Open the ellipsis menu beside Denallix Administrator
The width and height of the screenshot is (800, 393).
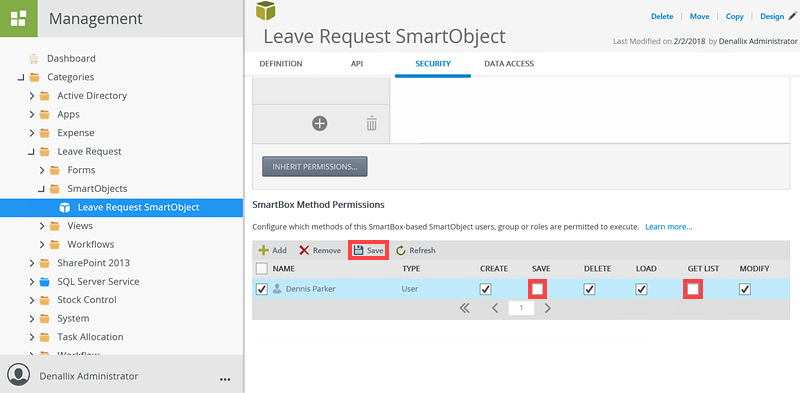point(224,379)
